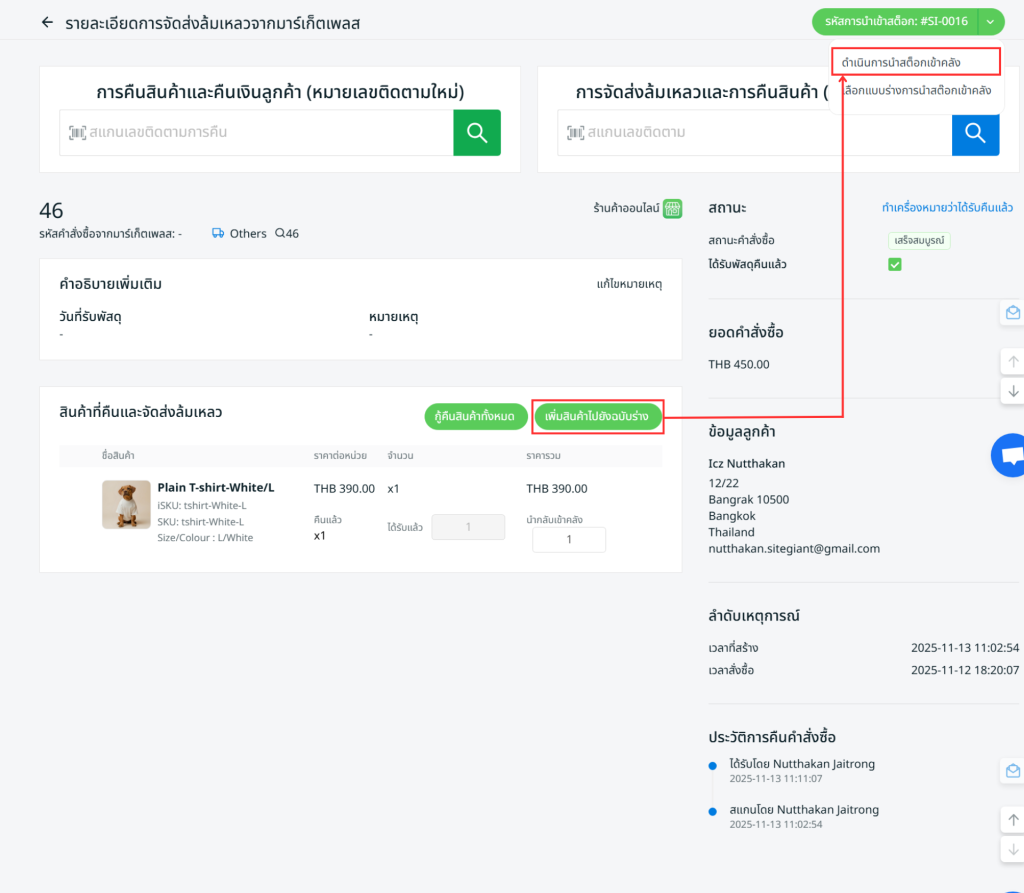Go back using the top-left arrow
Screen dimensions: 1024x893
coord(47,22)
